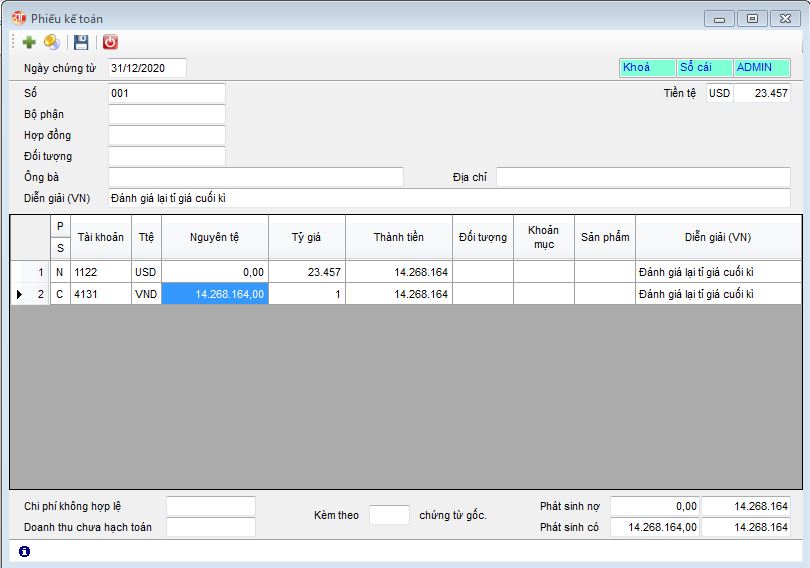
Task: Select account cell 4131 in row 2
Action: tap(101, 294)
